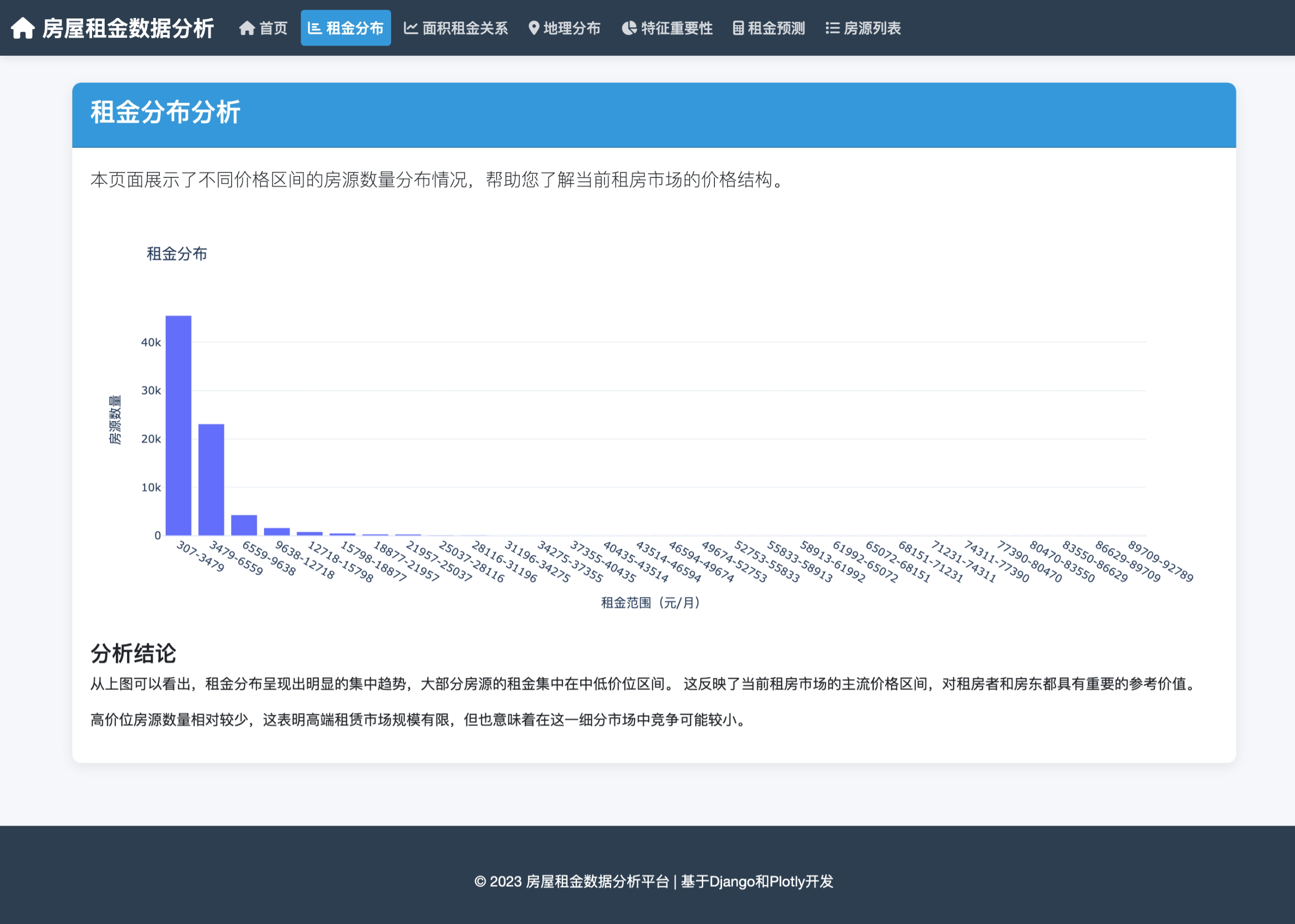Open the 首页 navigation link
Image resolution: width=1295 pixels, height=924 pixels.
coord(273,28)
